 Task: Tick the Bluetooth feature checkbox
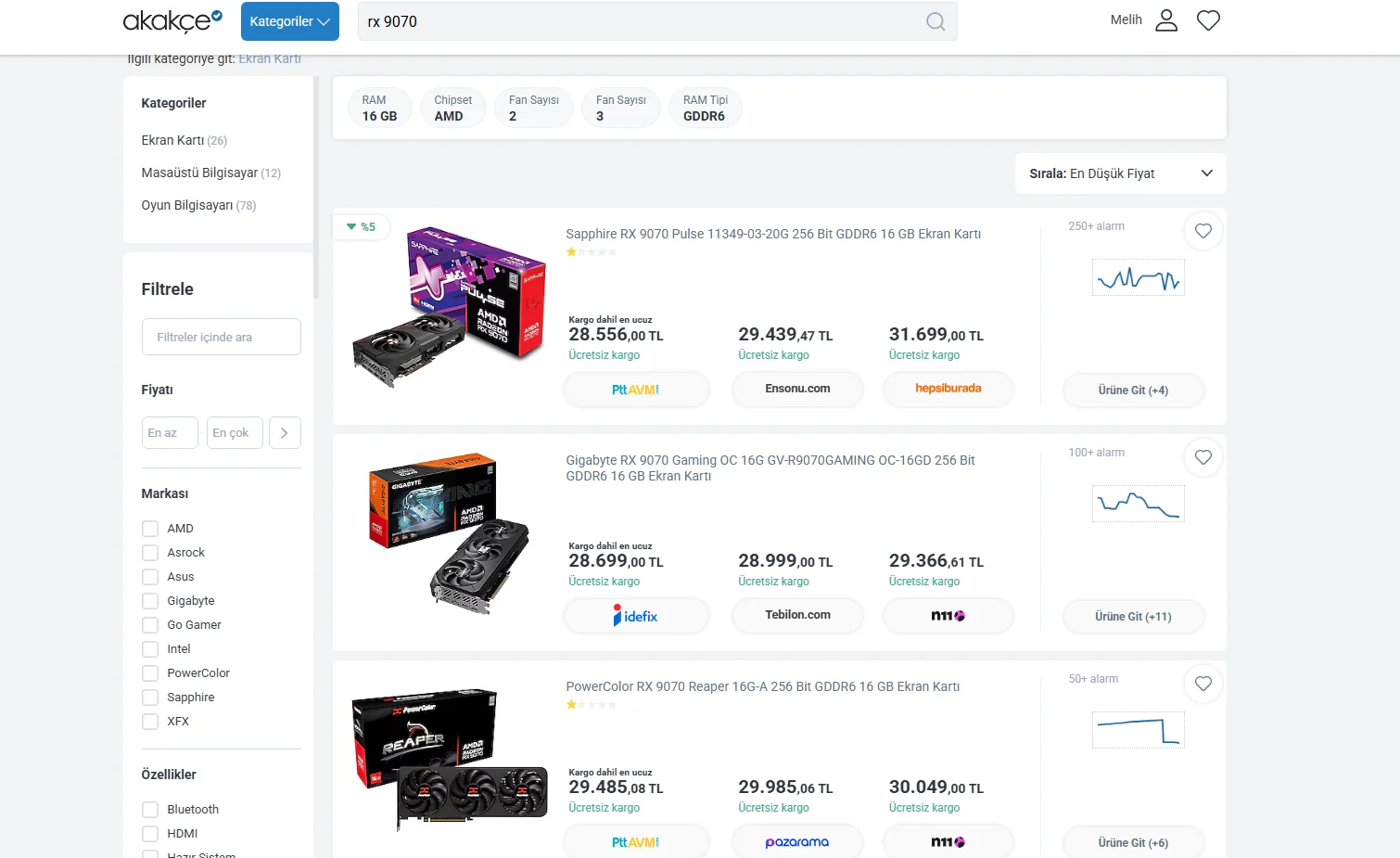click(150, 810)
